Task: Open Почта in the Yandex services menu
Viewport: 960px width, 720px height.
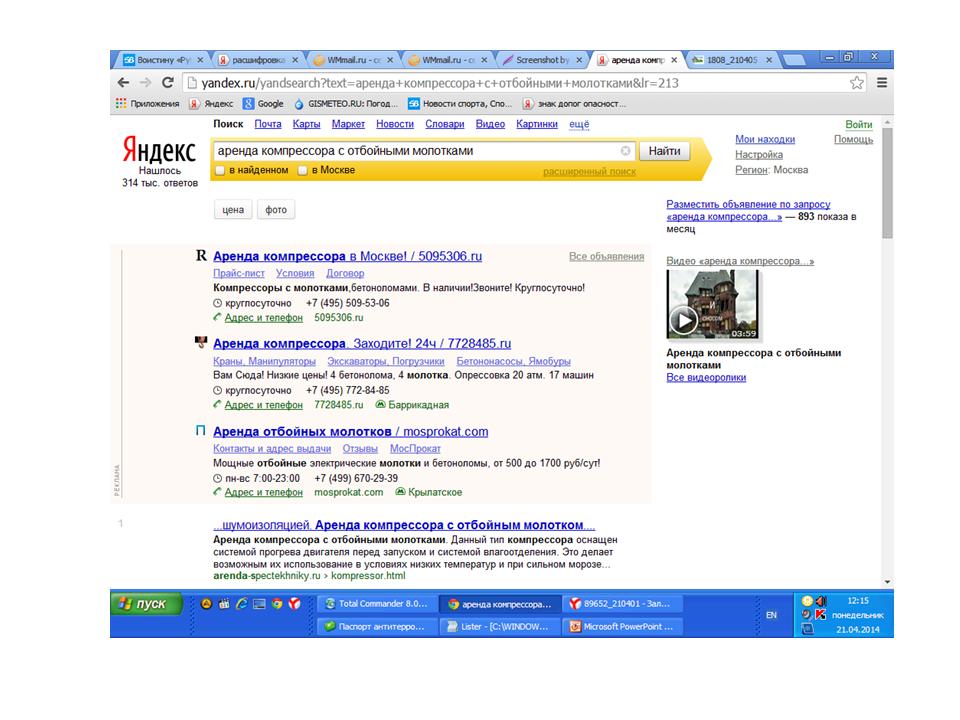Action: pos(268,124)
